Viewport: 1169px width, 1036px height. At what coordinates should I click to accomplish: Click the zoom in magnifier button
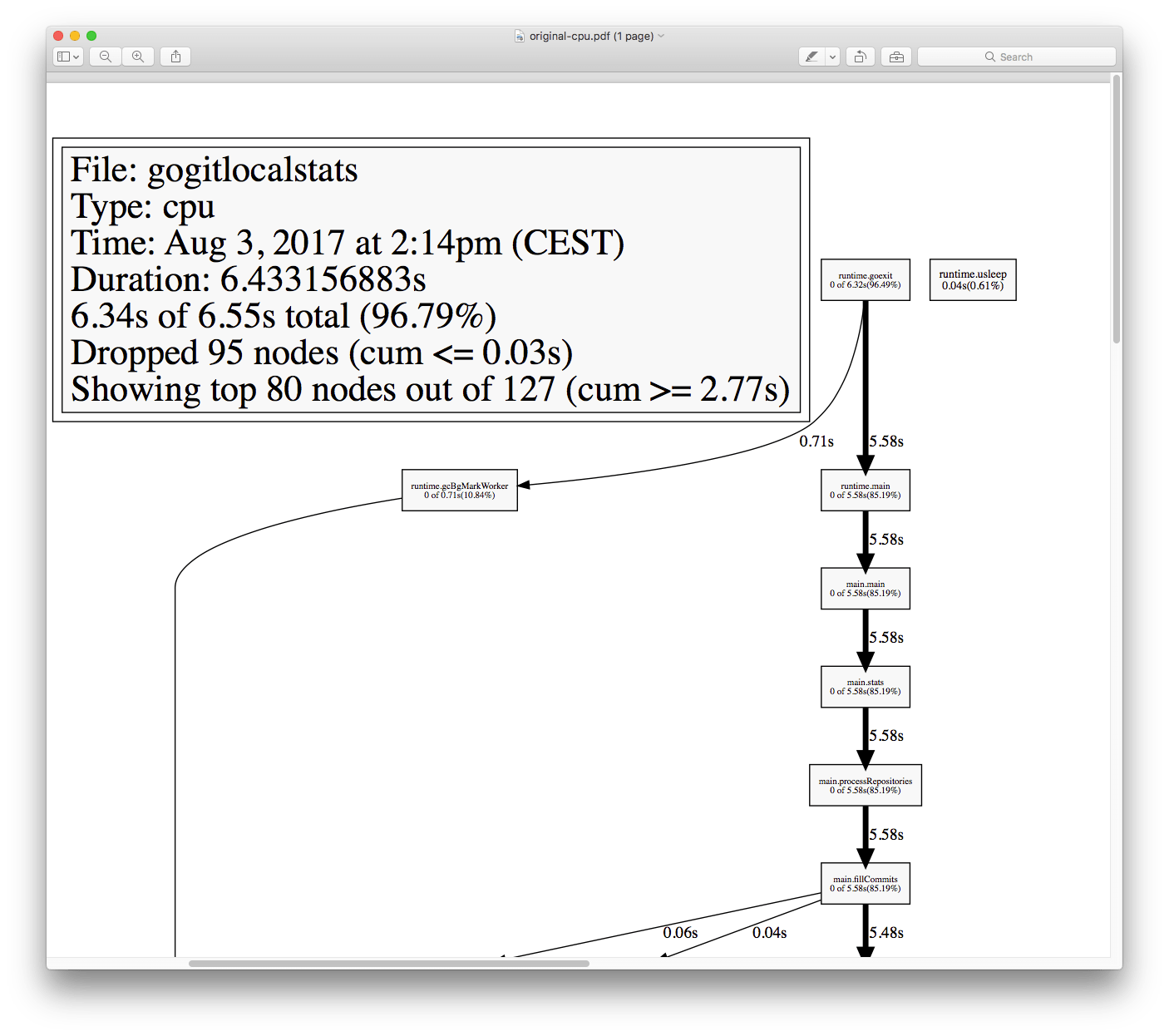click(x=138, y=57)
